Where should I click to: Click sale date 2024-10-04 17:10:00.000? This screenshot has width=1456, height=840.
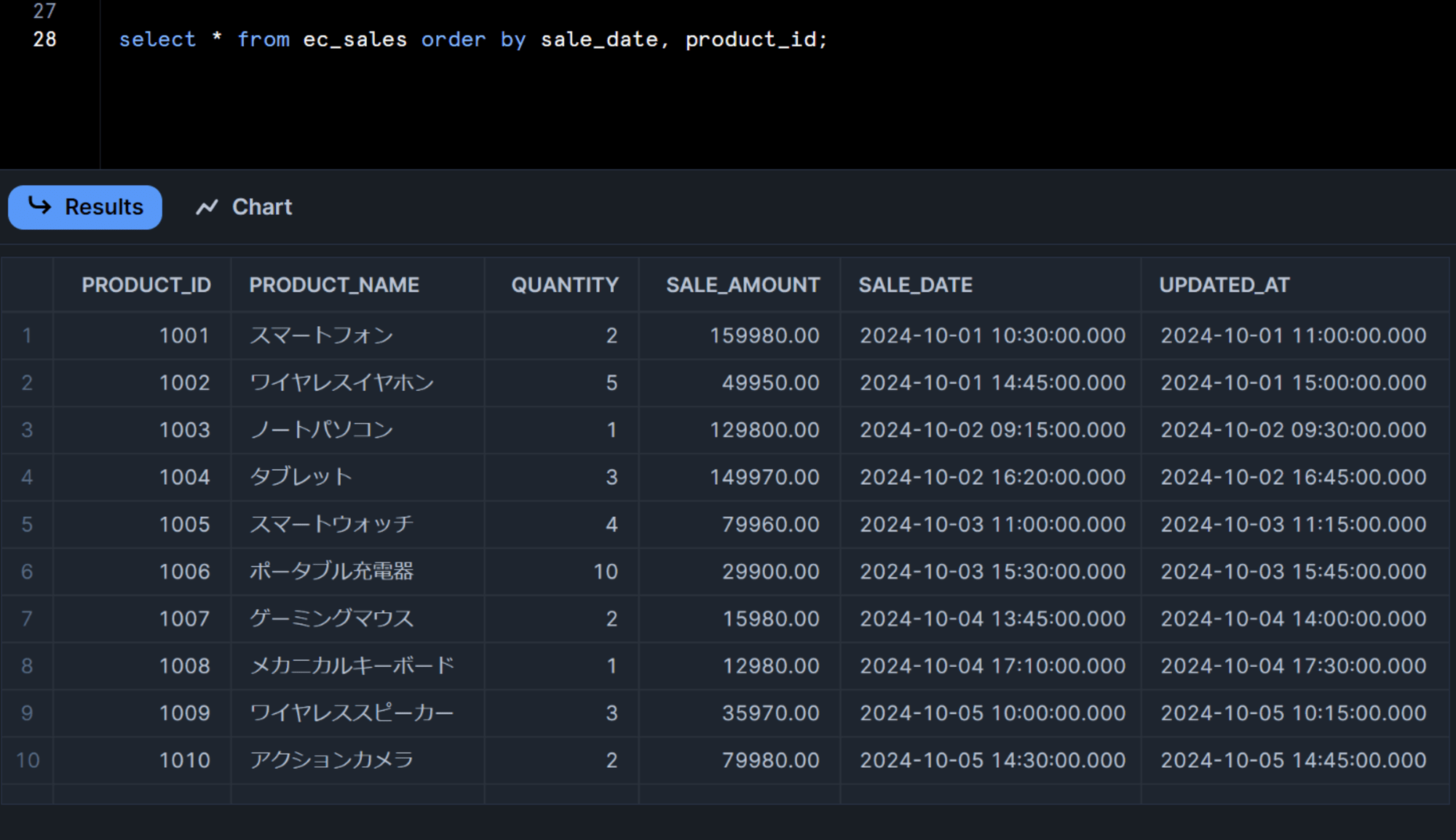[992, 666]
